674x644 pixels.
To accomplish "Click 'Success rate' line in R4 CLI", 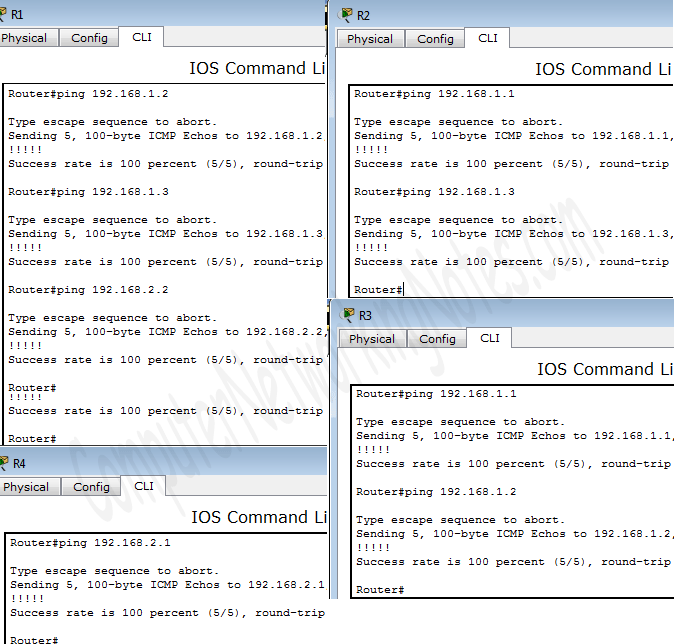I will pos(168,613).
